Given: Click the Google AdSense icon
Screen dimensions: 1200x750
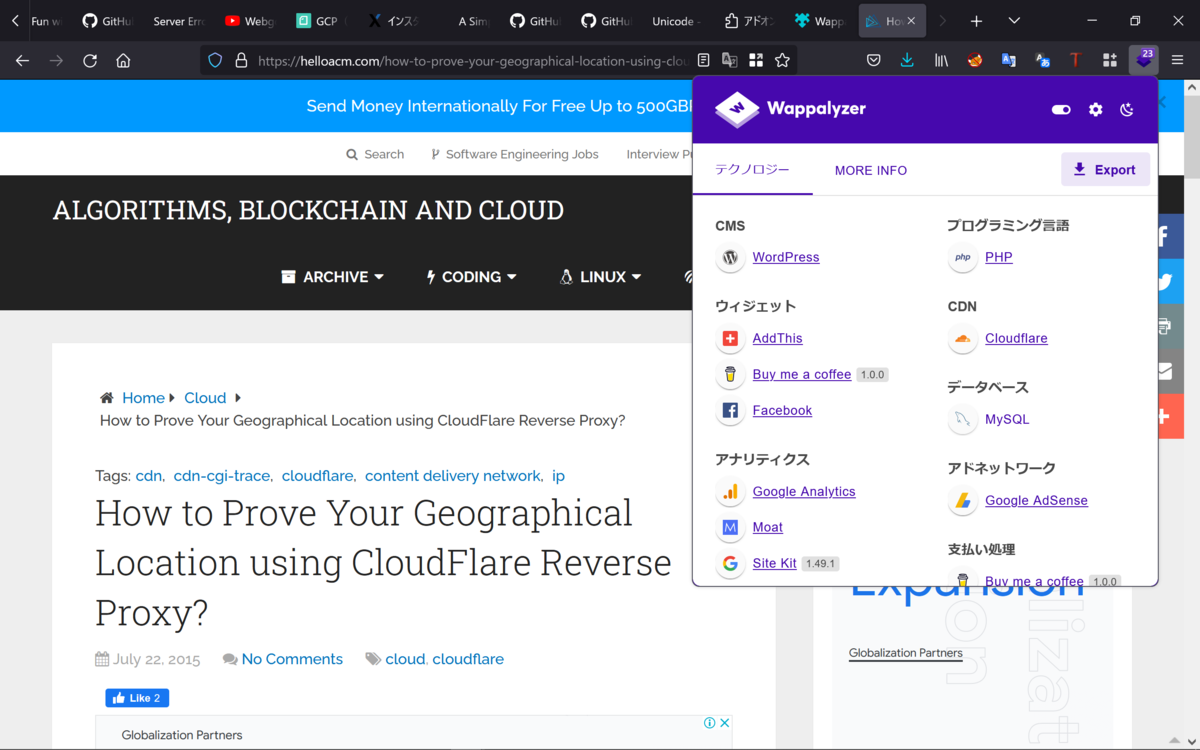Looking at the screenshot, I should point(962,500).
